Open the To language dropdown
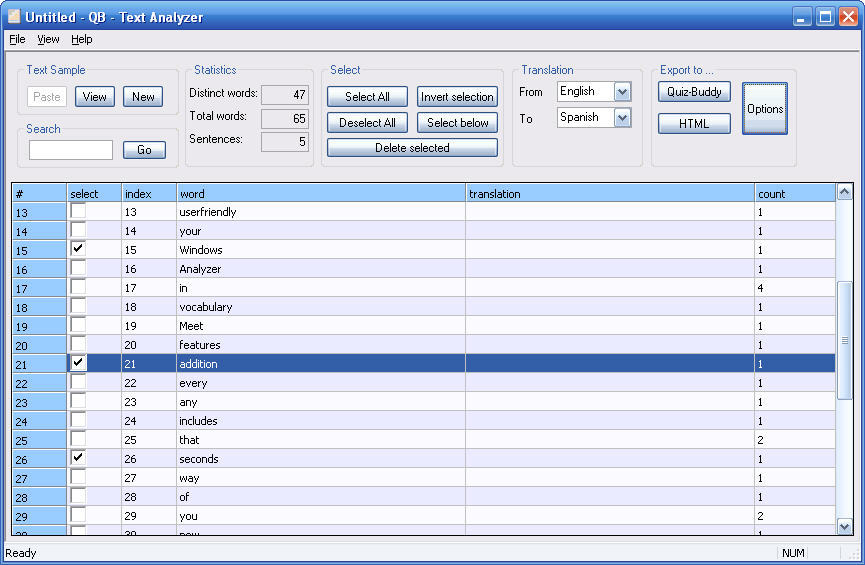The height and width of the screenshot is (565, 865). pyautogui.click(x=622, y=118)
